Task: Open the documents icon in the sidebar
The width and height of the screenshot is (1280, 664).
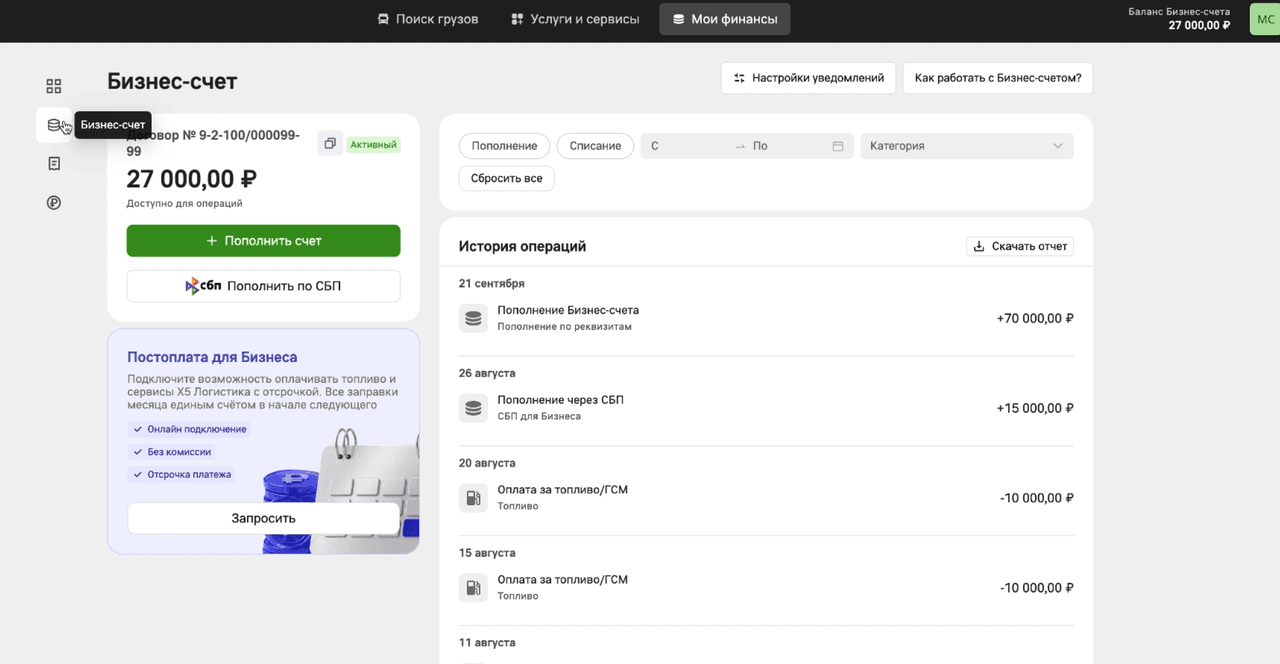Action: (x=54, y=163)
